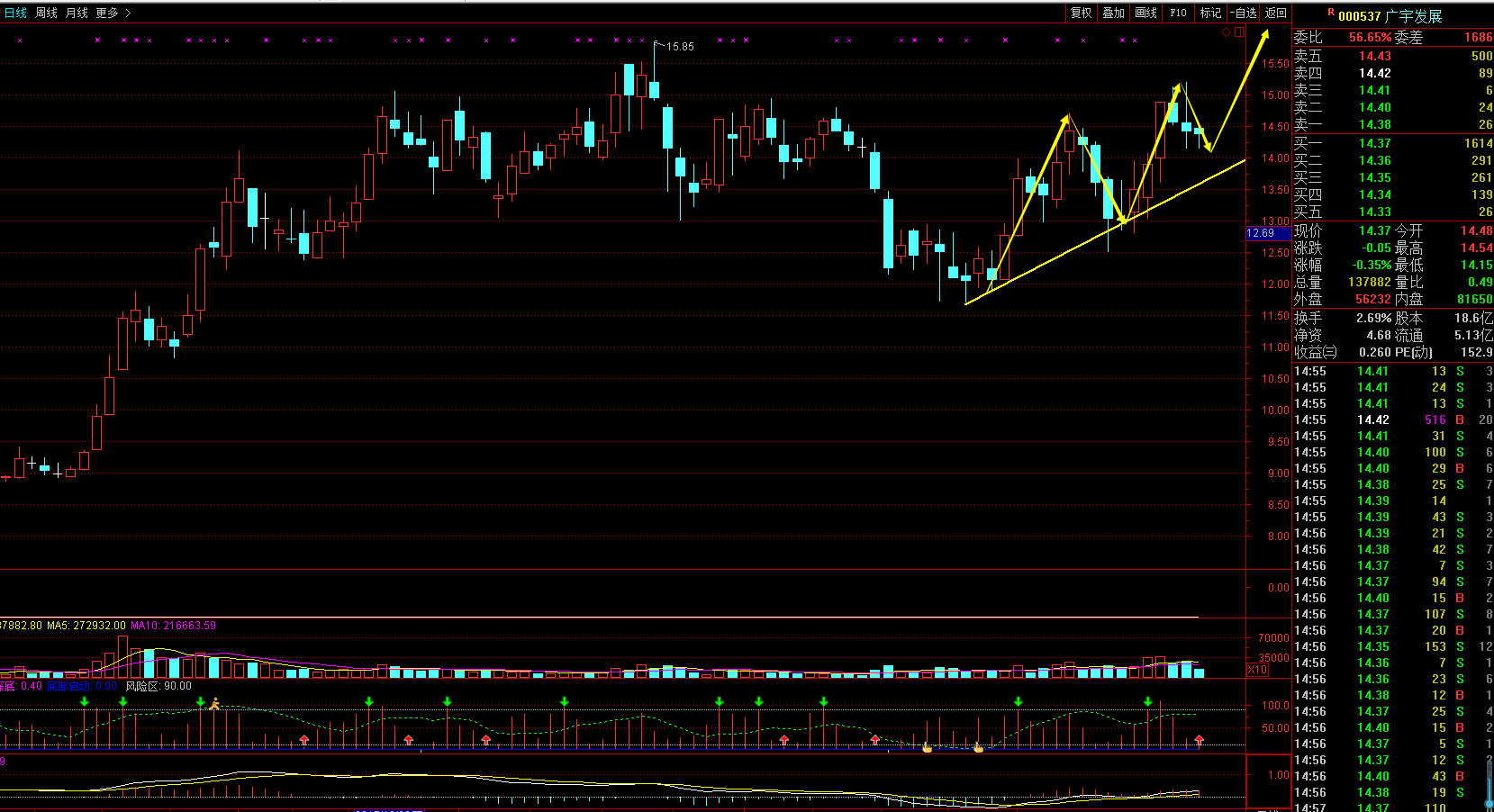Click the 收益(三) 0.260 value
The image size is (1494, 812).
click(x=1375, y=352)
